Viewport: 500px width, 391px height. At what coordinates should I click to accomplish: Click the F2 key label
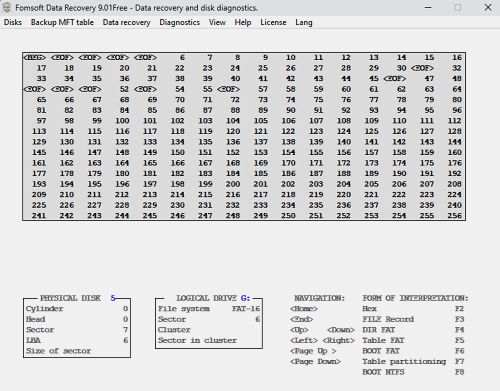(x=459, y=309)
